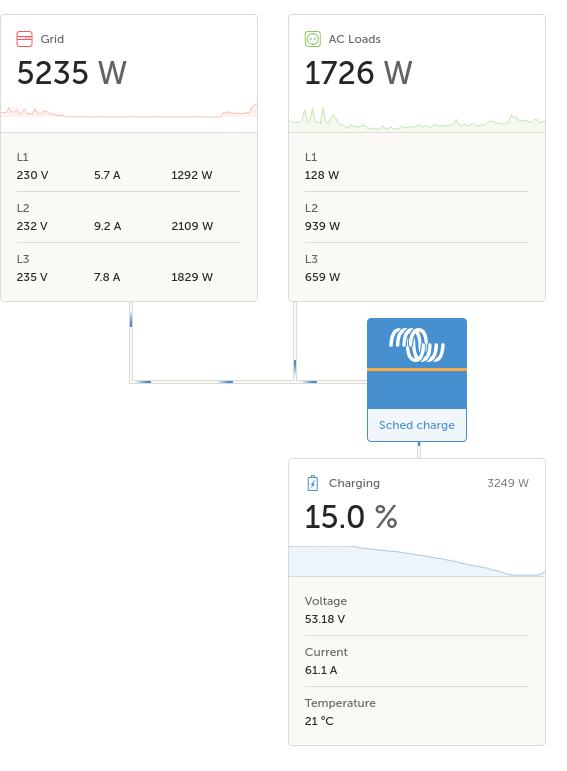Click the battery Charging icon
Image resolution: width=567 pixels, height=771 pixels.
pyautogui.click(x=313, y=483)
